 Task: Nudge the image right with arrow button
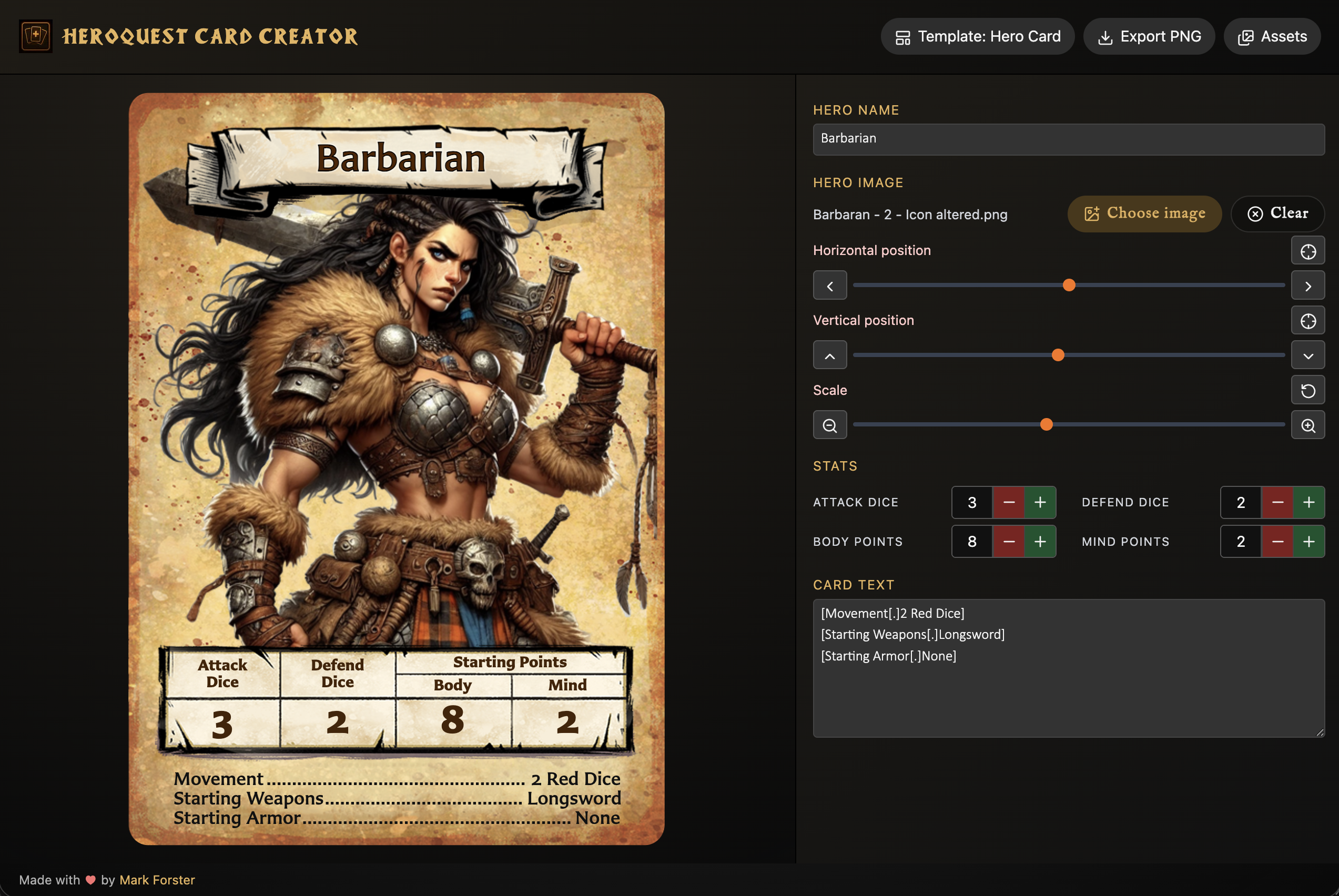[1307, 286]
